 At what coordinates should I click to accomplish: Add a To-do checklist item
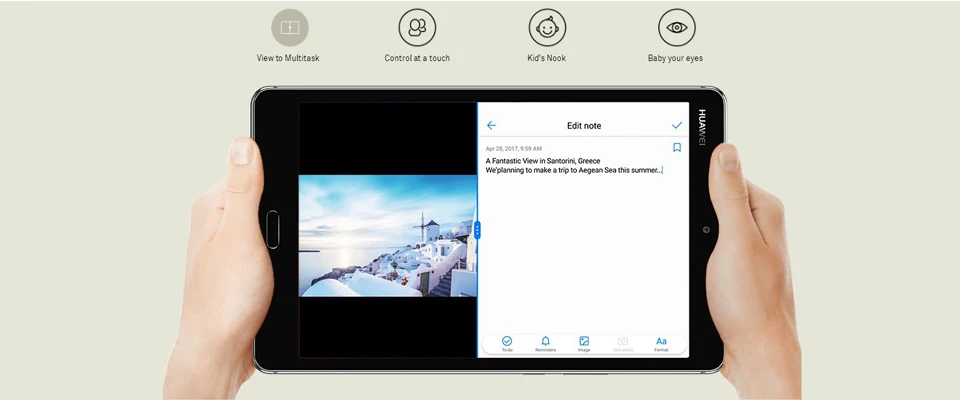point(507,344)
